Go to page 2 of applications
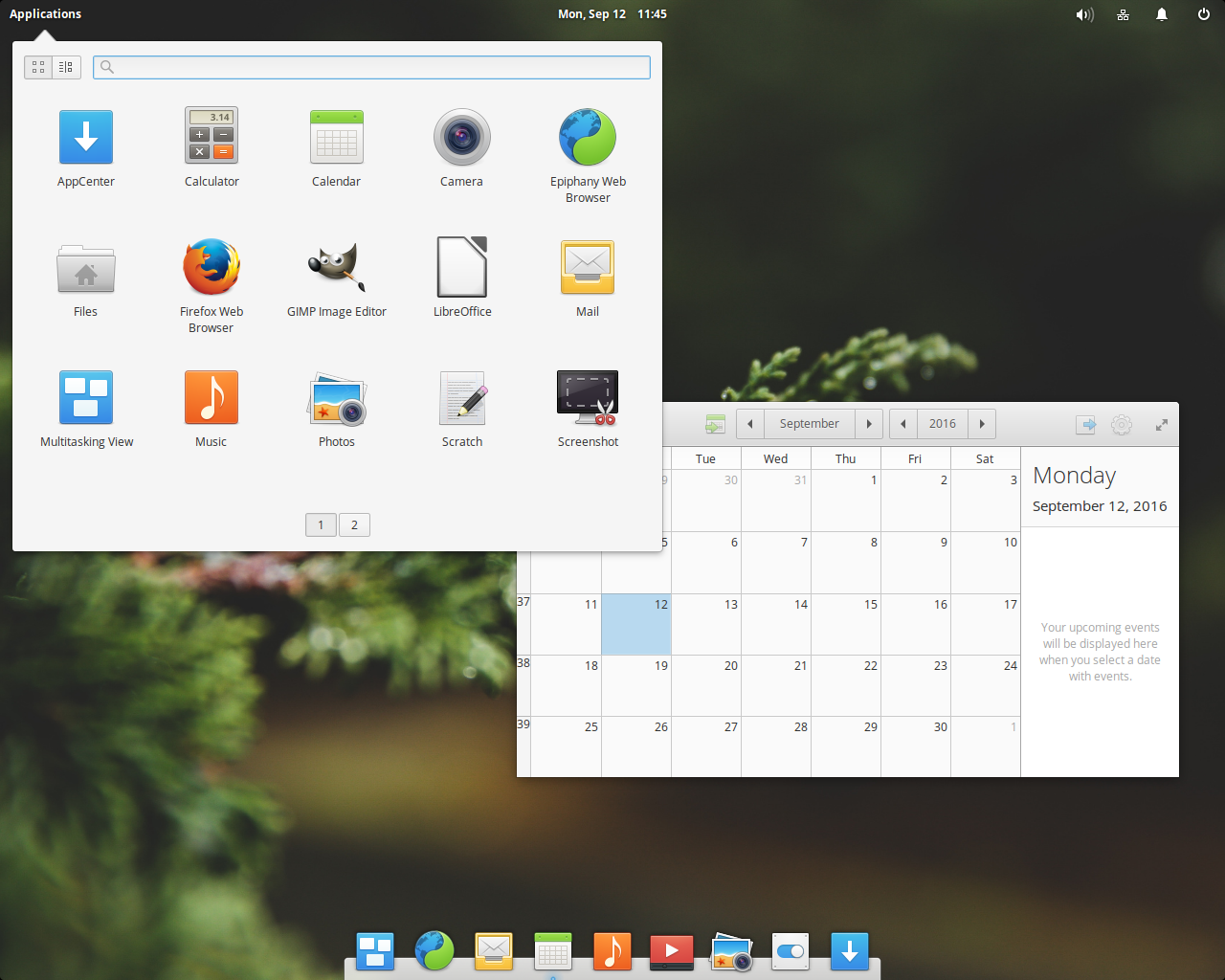 tap(354, 524)
